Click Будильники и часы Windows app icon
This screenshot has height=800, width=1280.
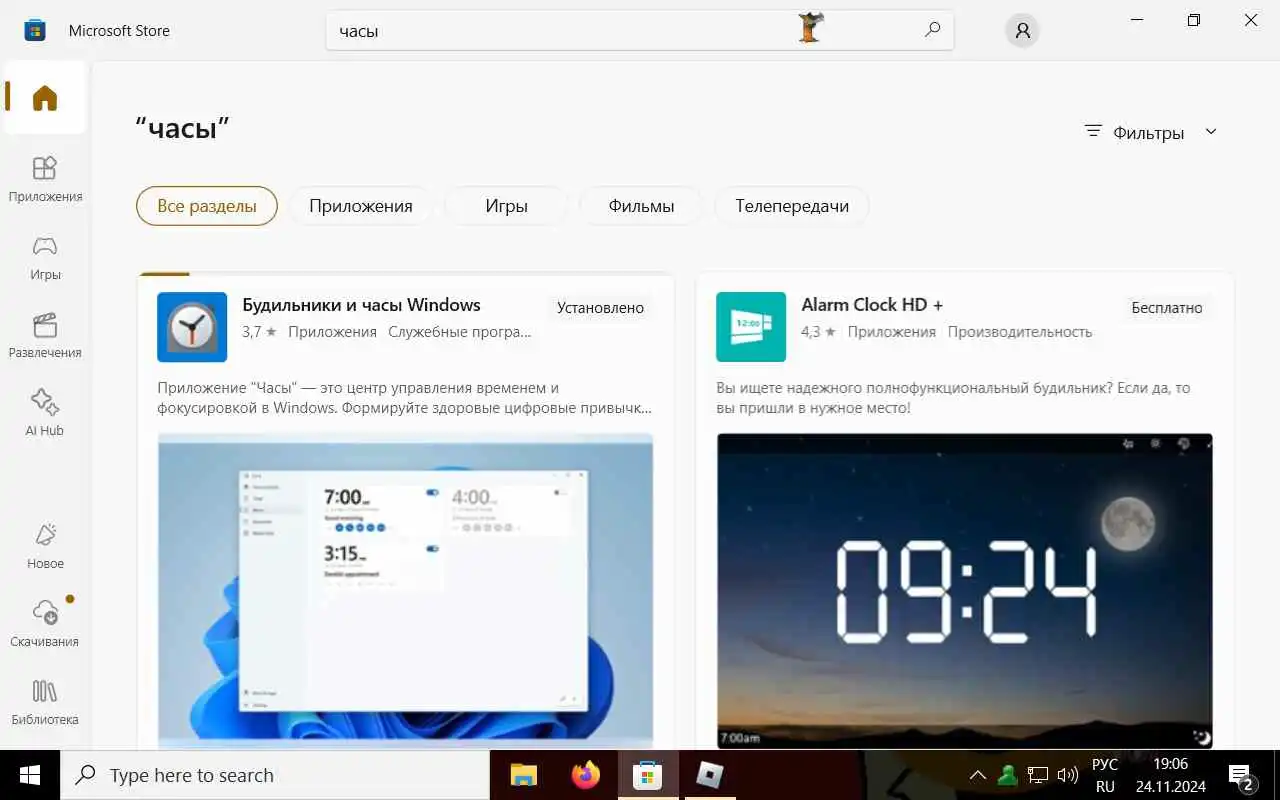pyautogui.click(x=192, y=327)
